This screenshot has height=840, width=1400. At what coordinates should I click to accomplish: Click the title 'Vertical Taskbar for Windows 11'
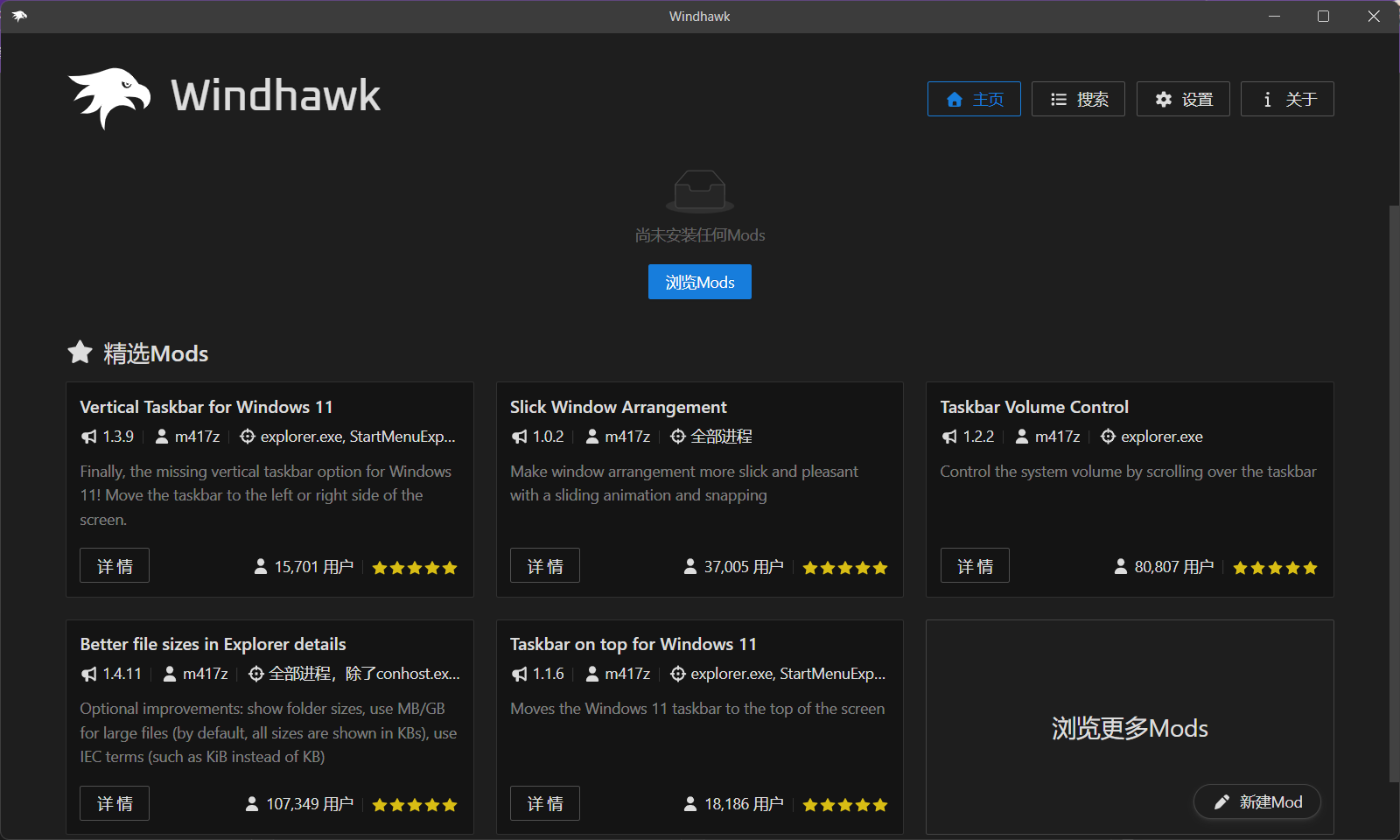coord(206,407)
